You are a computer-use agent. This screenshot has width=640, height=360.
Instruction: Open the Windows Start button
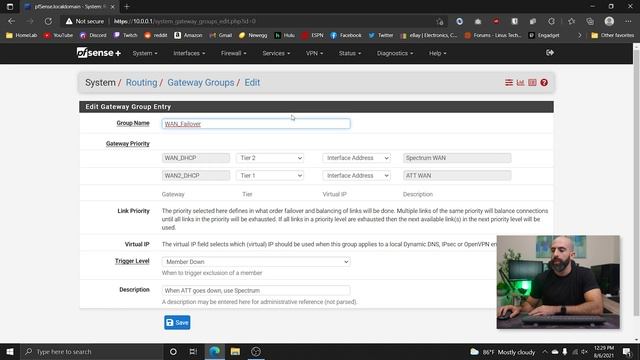click(x=10, y=351)
